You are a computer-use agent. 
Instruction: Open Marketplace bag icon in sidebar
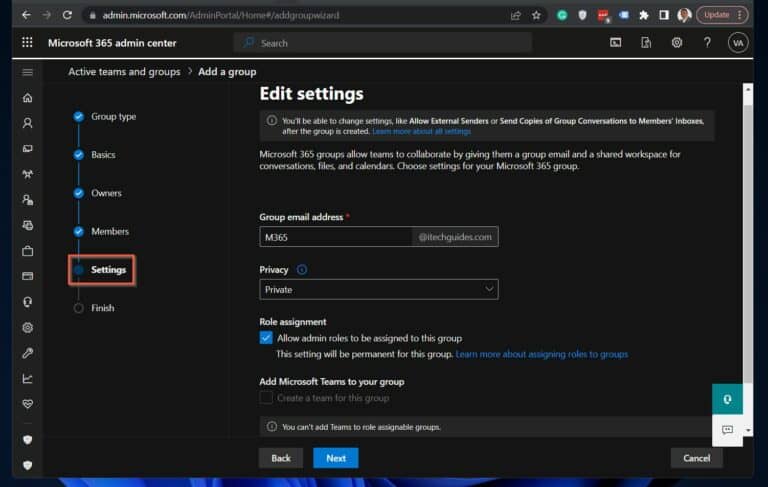point(27,251)
